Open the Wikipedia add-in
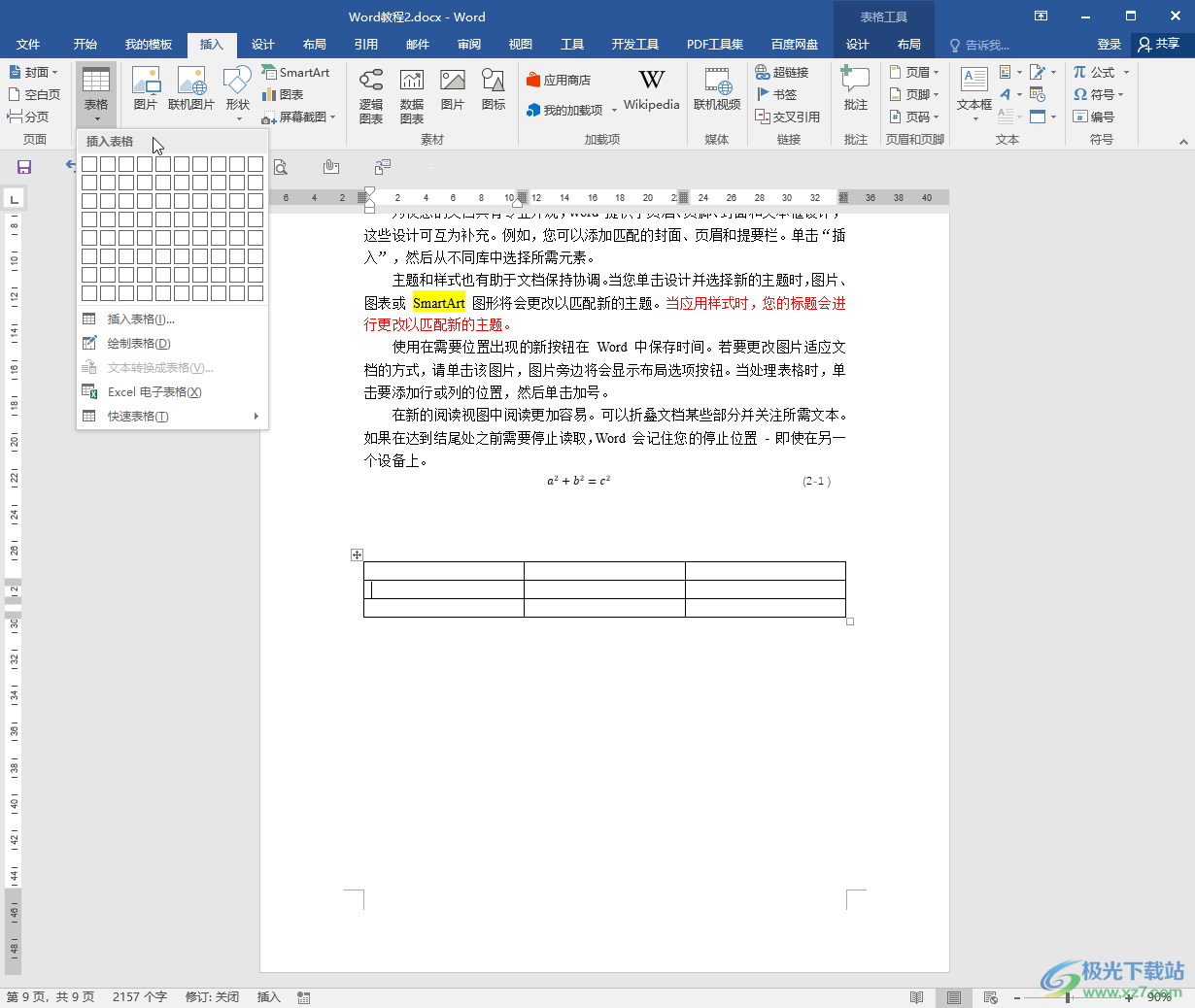This screenshot has height=1008, width=1195. (x=652, y=89)
